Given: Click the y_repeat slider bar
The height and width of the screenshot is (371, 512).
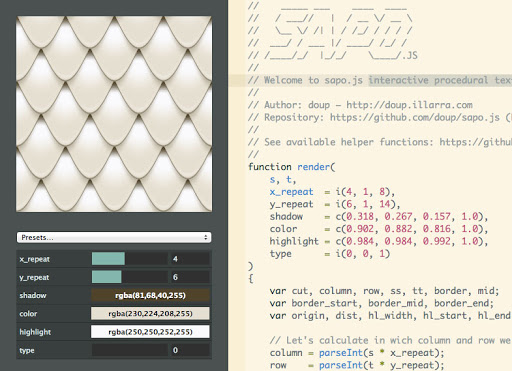Looking at the screenshot, I should point(129,277).
